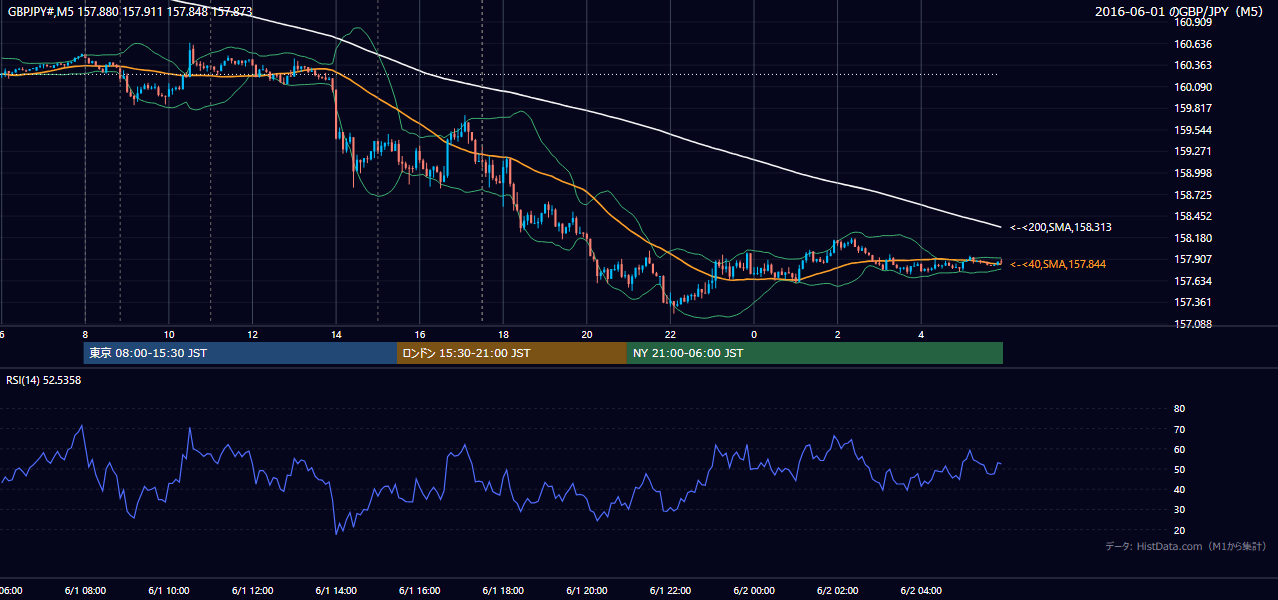
Task: Click hour marker 16 under price chart
Action: point(420,335)
